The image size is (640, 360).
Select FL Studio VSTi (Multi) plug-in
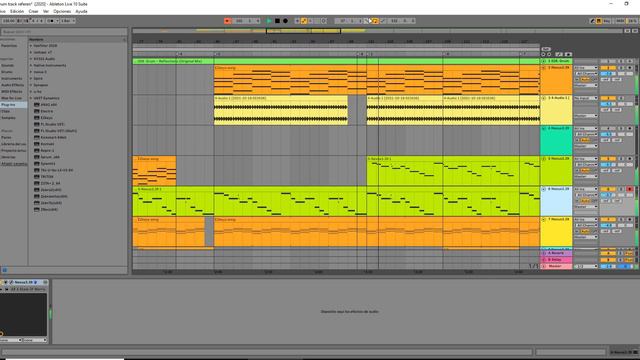[x=58, y=131]
